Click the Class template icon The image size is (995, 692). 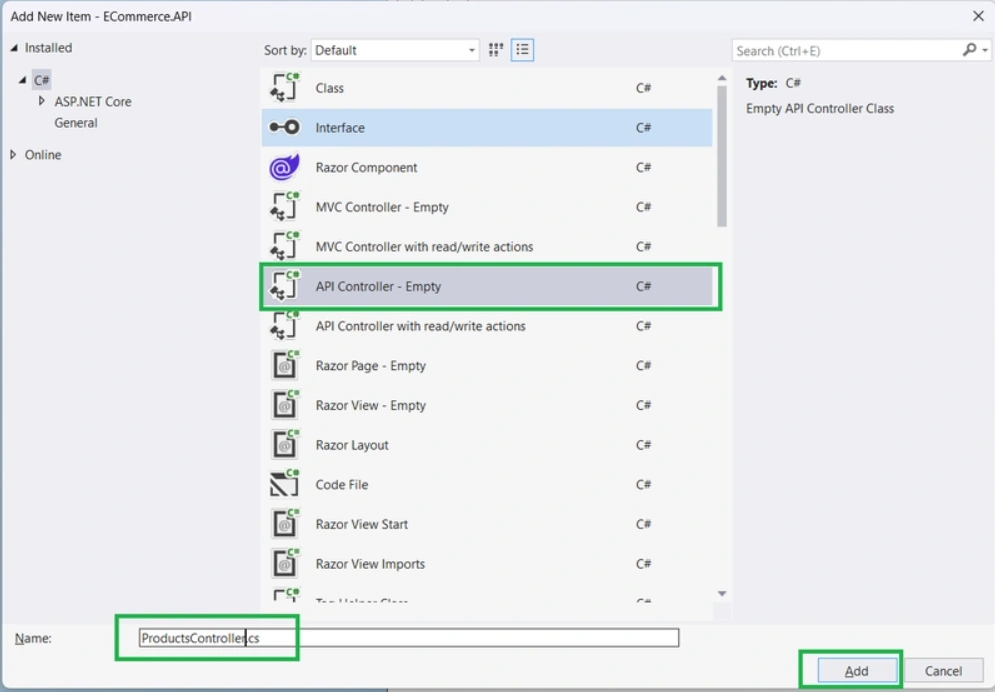tap(284, 88)
